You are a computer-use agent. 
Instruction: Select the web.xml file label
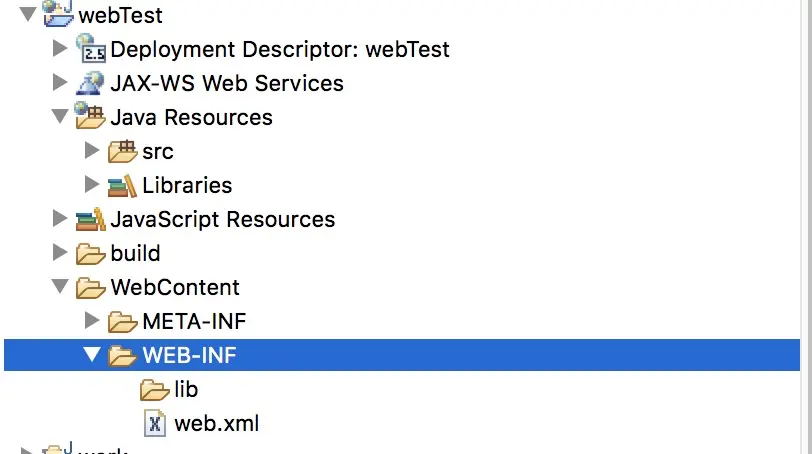216,423
